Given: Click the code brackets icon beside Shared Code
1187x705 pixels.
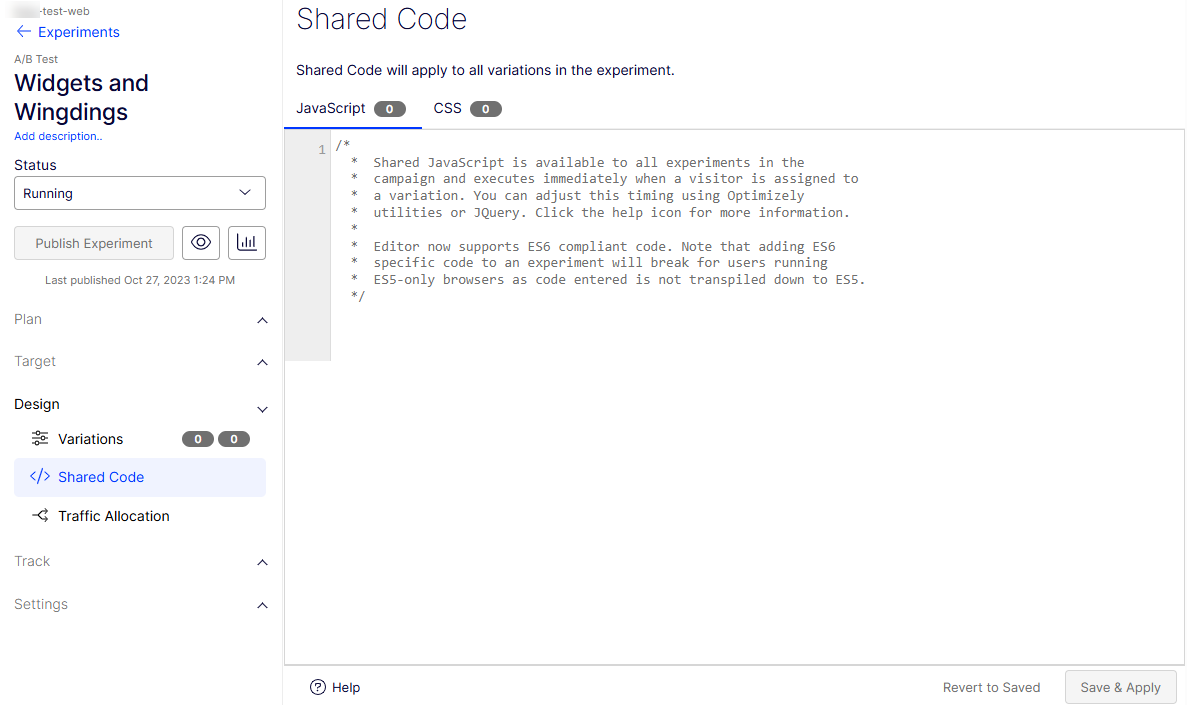Looking at the screenshot, I should point(39,477).
